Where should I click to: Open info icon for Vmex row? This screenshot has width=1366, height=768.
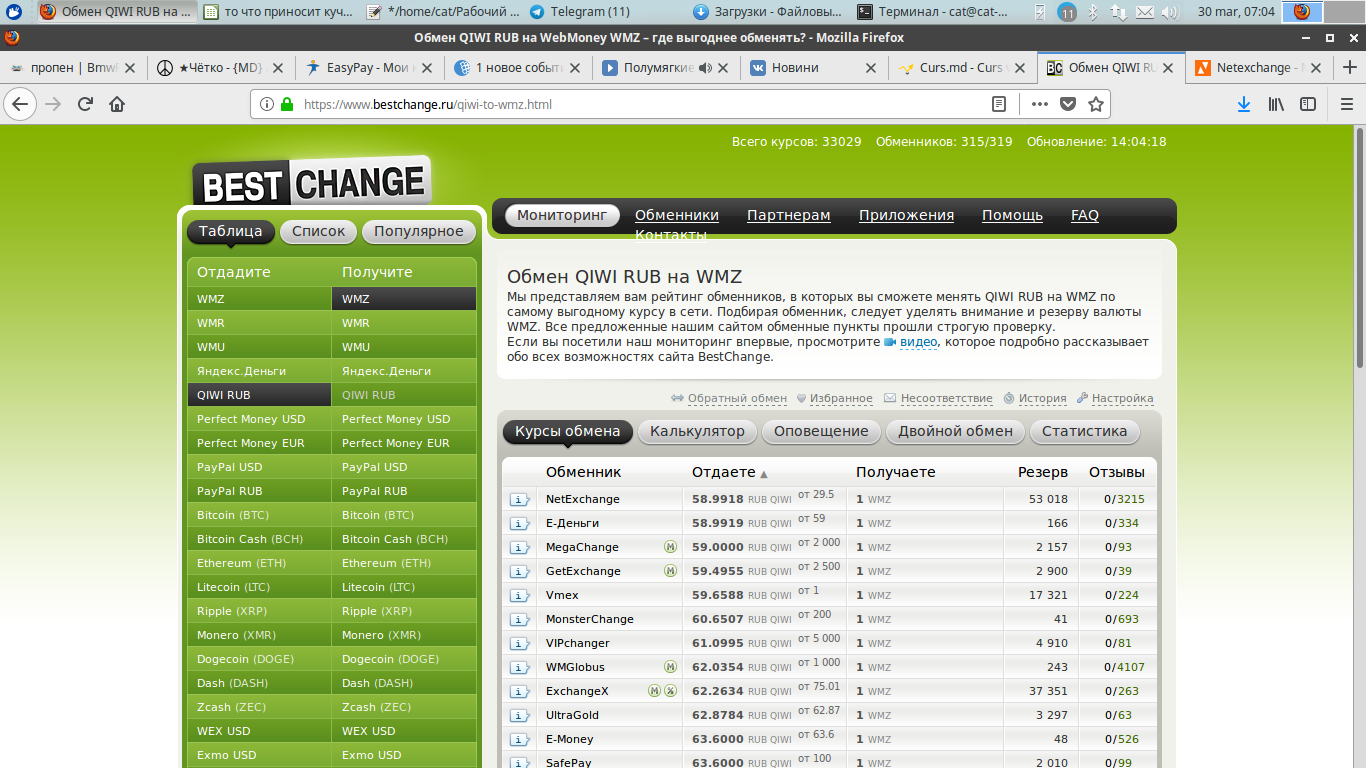click(x=520, y=595)
